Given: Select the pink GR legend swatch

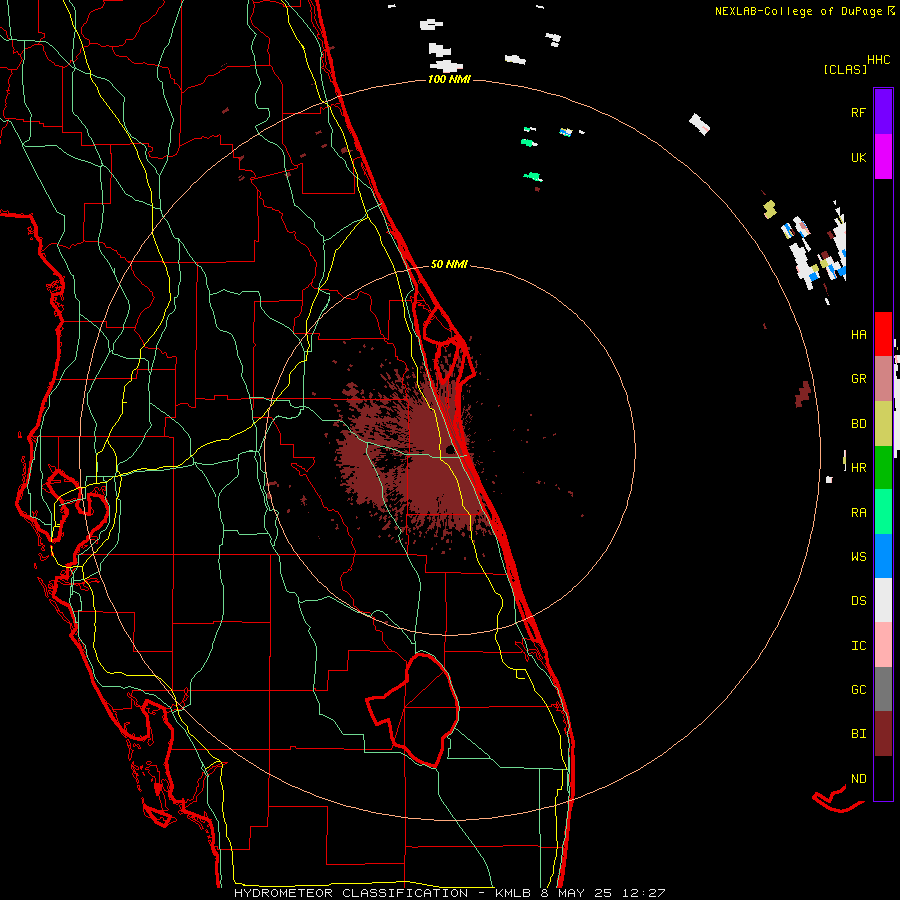Looking at the screenshot, I should 883,379.
